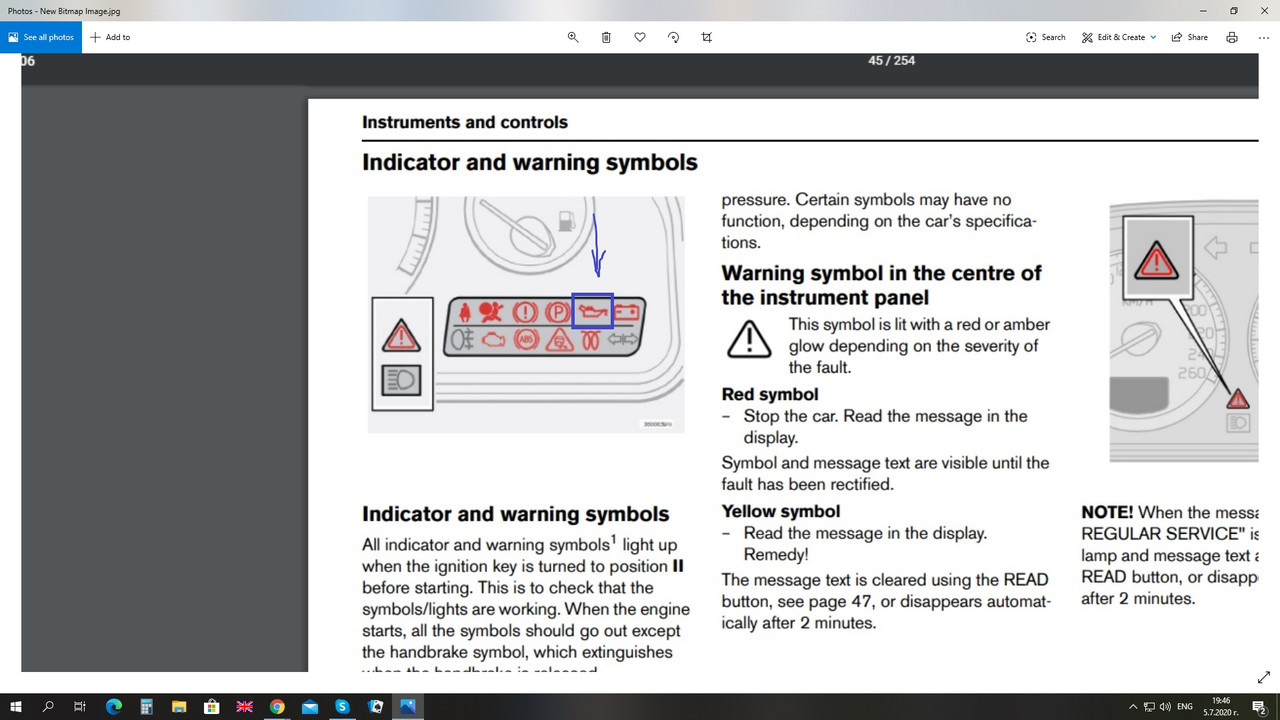Open File Explorer from taskbar

(178, 706)
